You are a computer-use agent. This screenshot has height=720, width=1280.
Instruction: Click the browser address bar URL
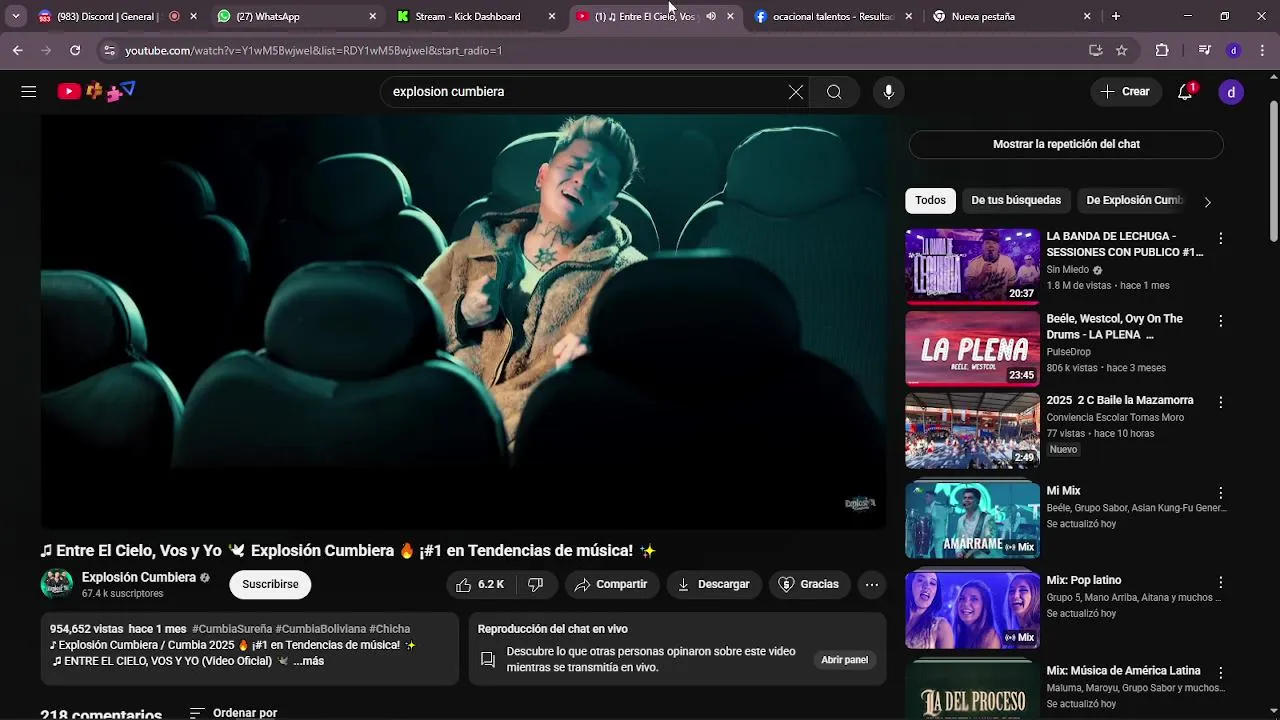pos(314,50)
